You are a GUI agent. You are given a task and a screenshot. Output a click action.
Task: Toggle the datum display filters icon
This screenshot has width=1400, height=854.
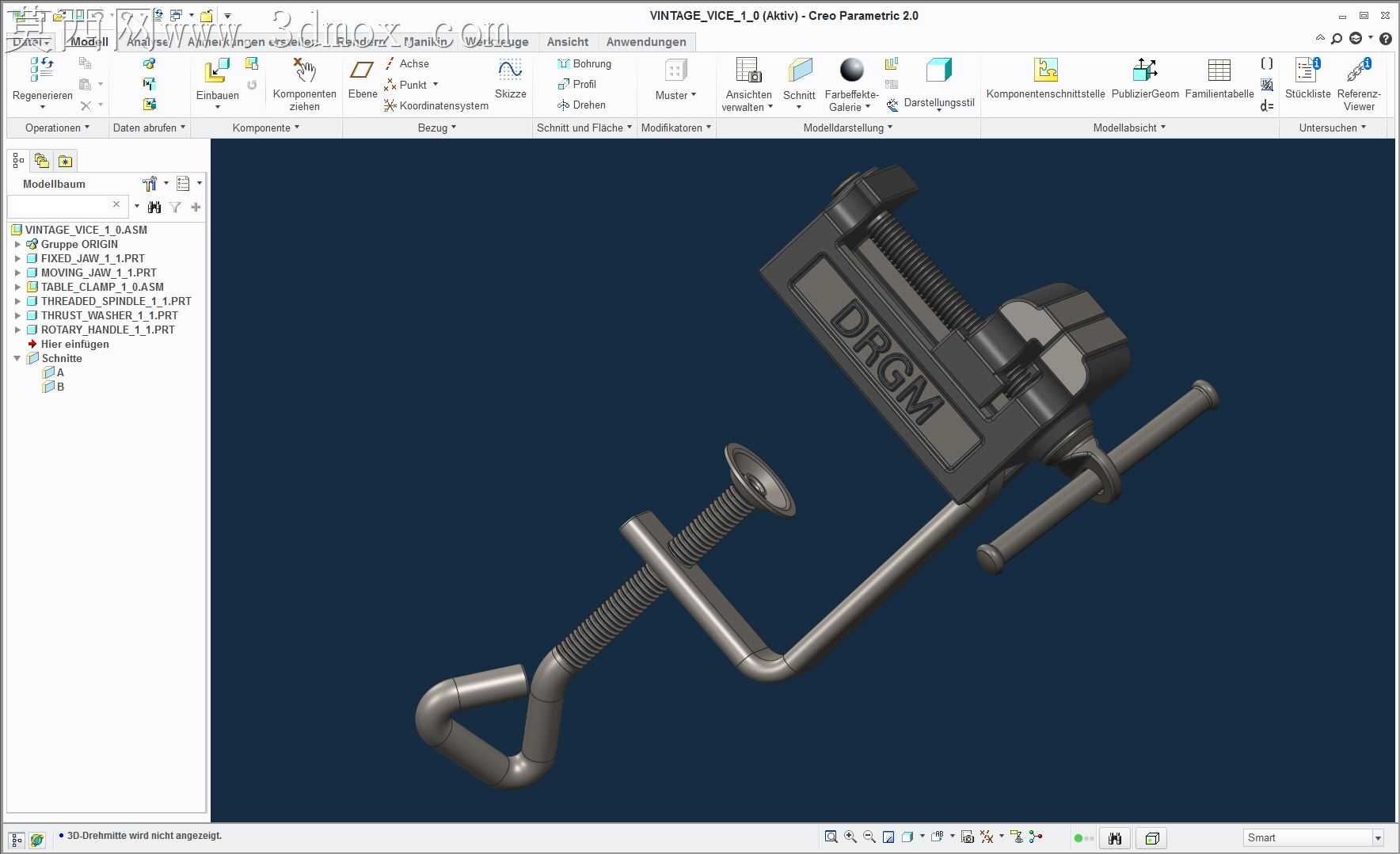[987, 837]
